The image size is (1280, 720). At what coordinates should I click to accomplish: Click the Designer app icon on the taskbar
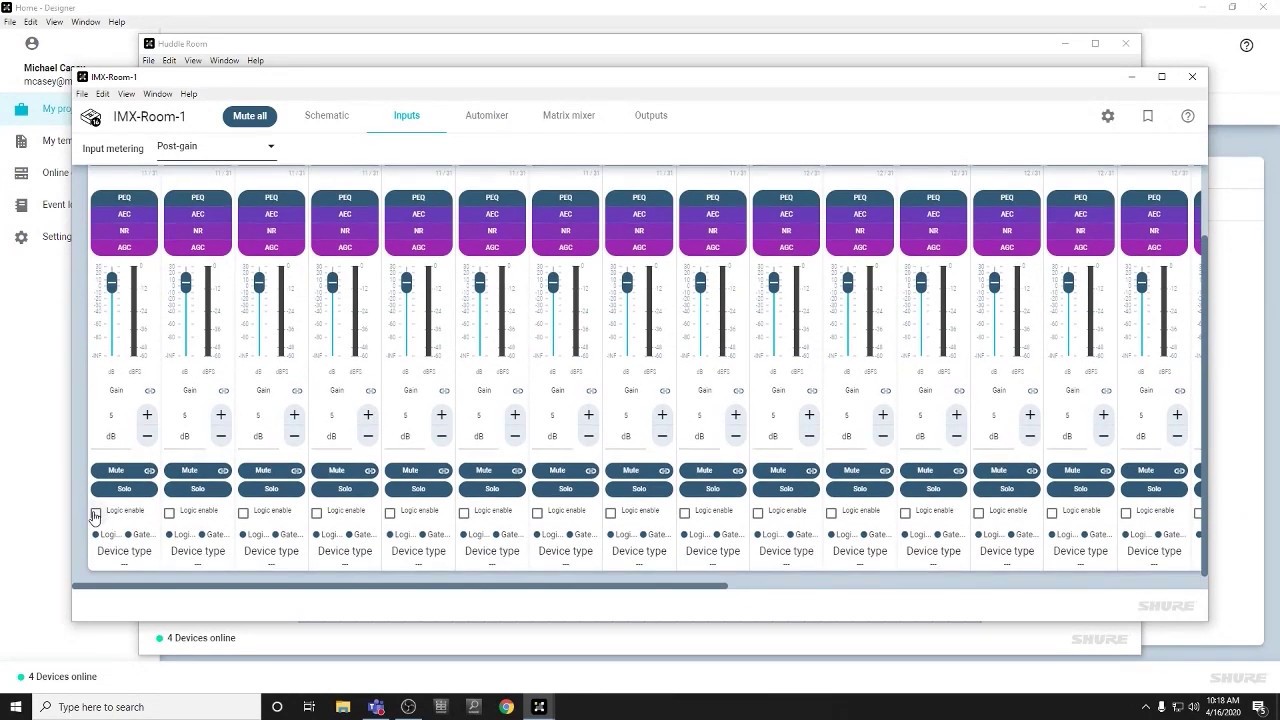point(539,707)
